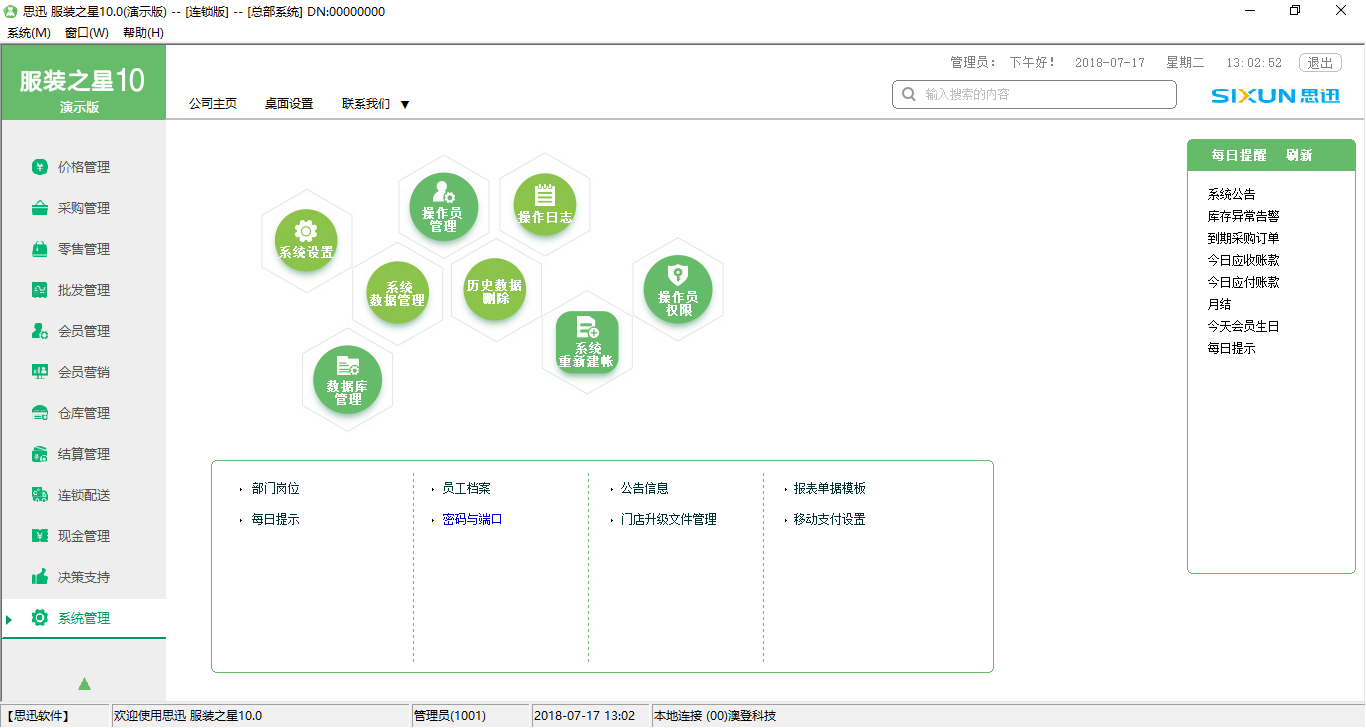Open 联系我们 menu item

click(x=366, y=103)
